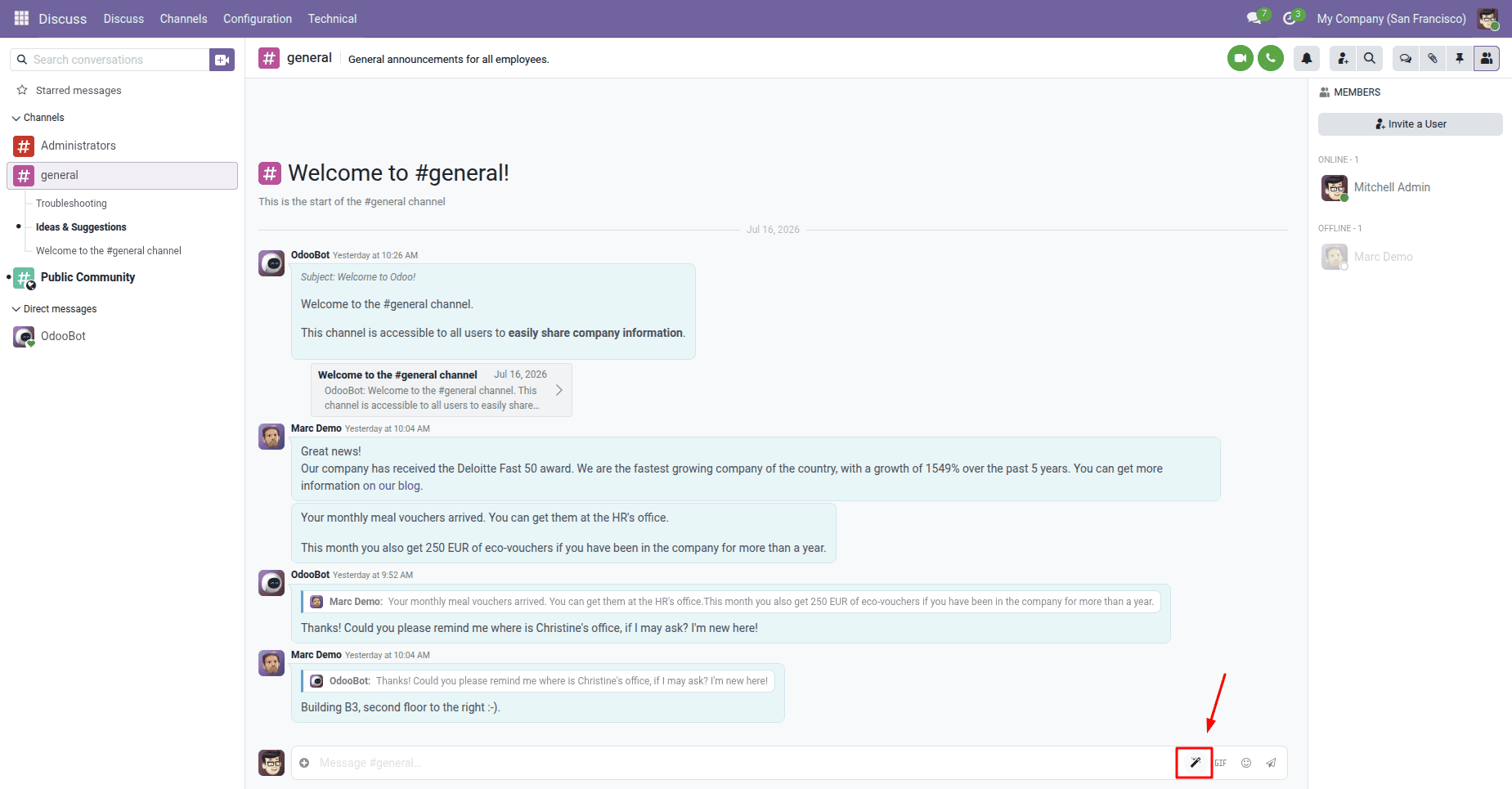1512x789 pixels.
Task: Click the invite people icon in header
Action: pyautogui.click(x=1343, y=58)
